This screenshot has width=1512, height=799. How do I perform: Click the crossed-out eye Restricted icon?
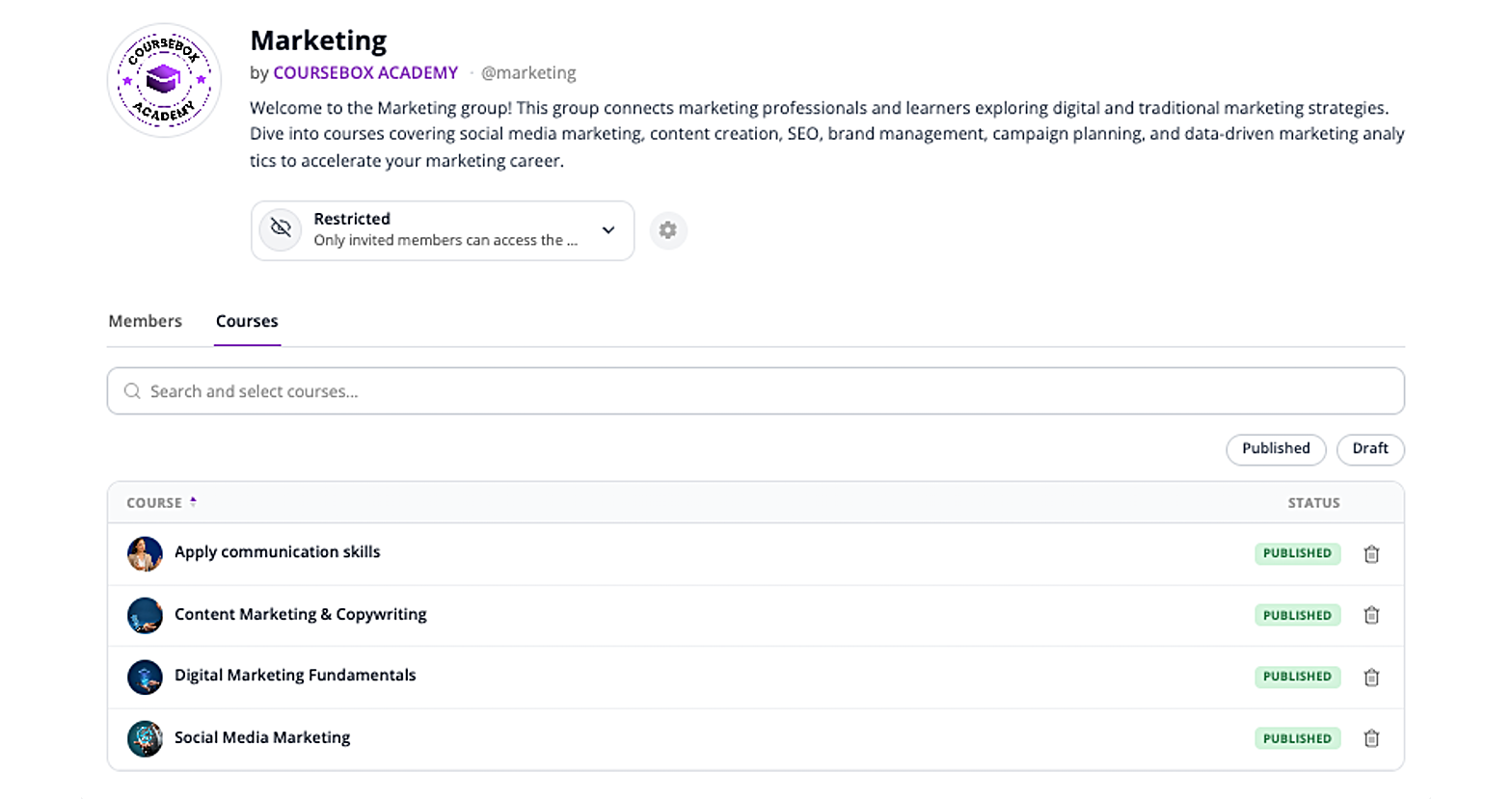tap(281, 229)
